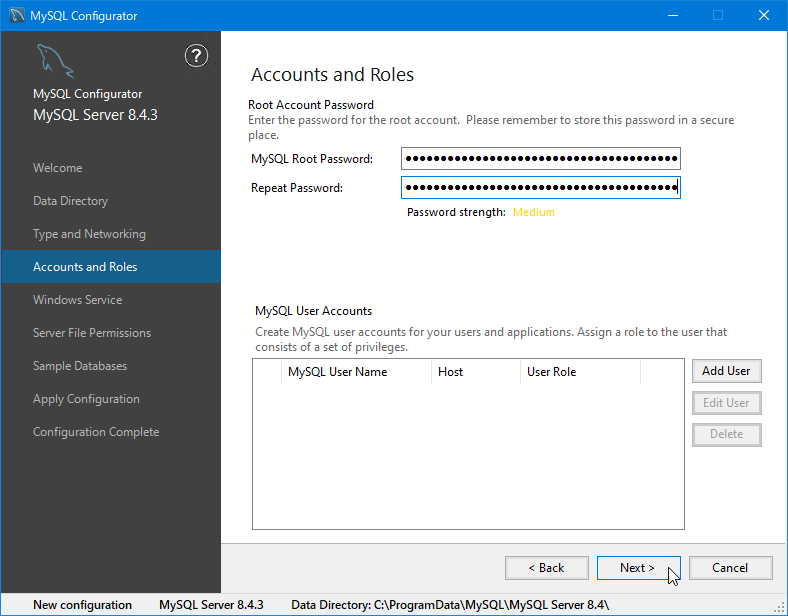
Task: Focus the Repeat Password field
Action: coord(541,188)
